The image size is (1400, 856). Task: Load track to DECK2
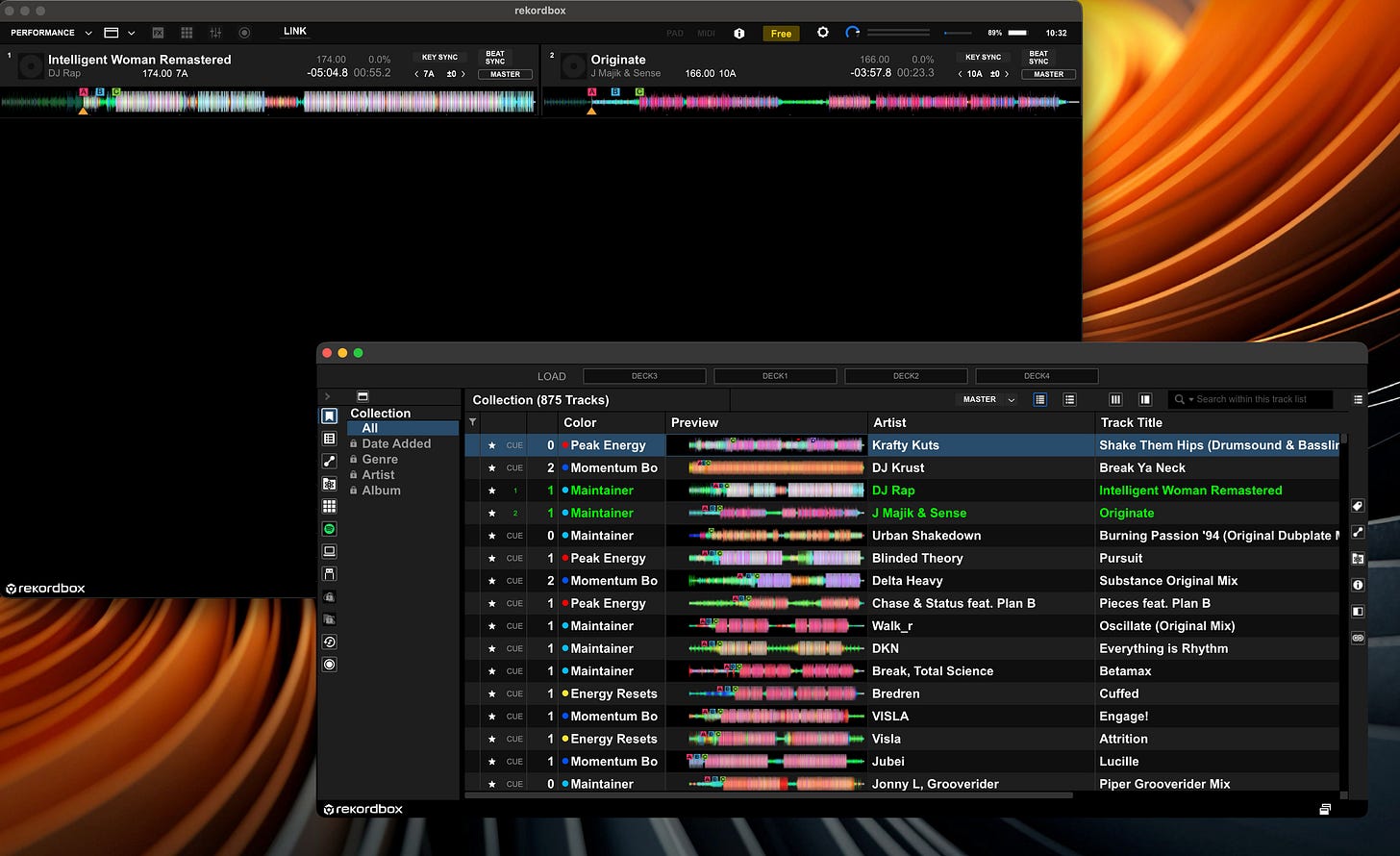click(906, 376)
